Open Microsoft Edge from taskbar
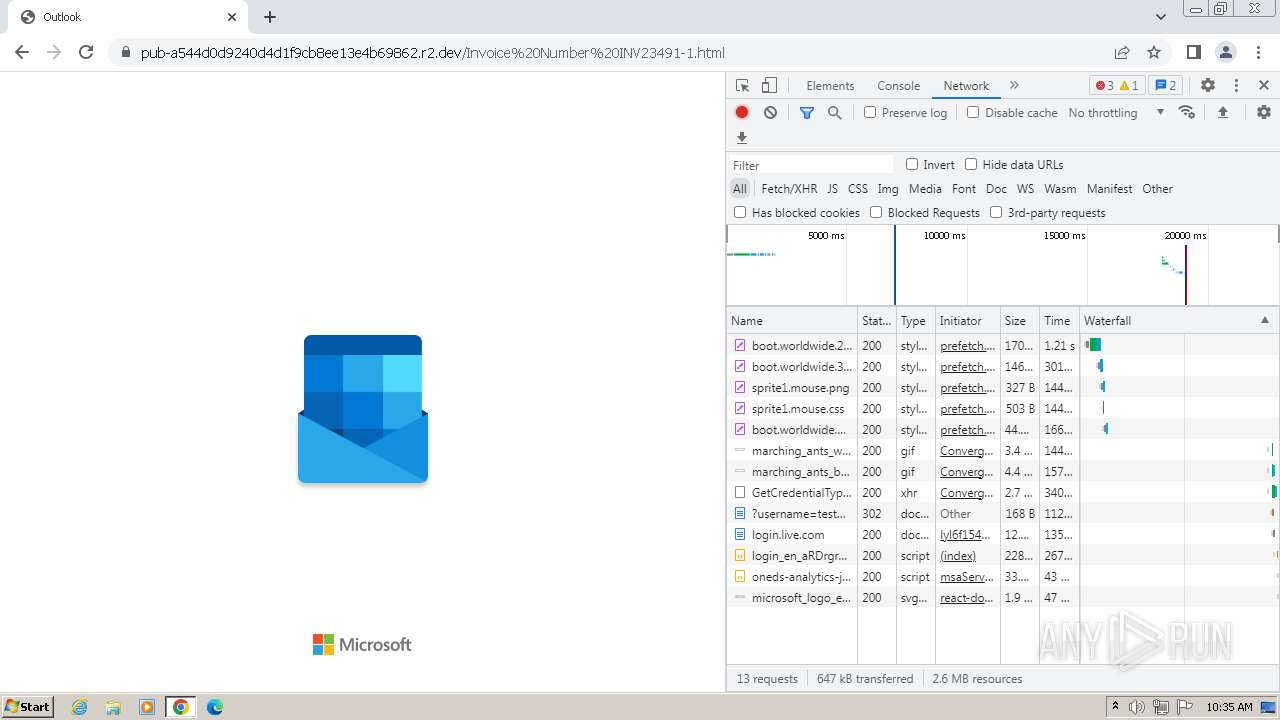 (215, 707)
